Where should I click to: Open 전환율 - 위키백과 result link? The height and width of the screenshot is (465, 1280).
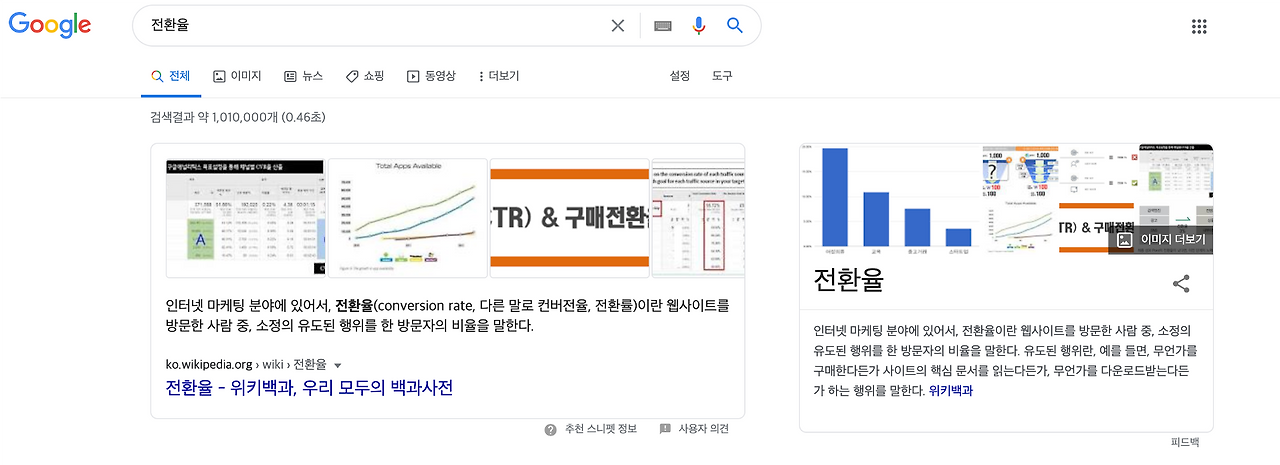point(309,387)
